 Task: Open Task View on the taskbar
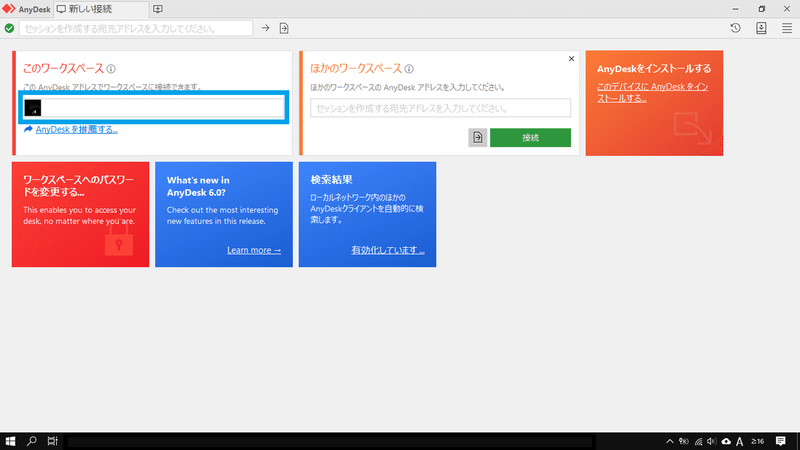53,441
